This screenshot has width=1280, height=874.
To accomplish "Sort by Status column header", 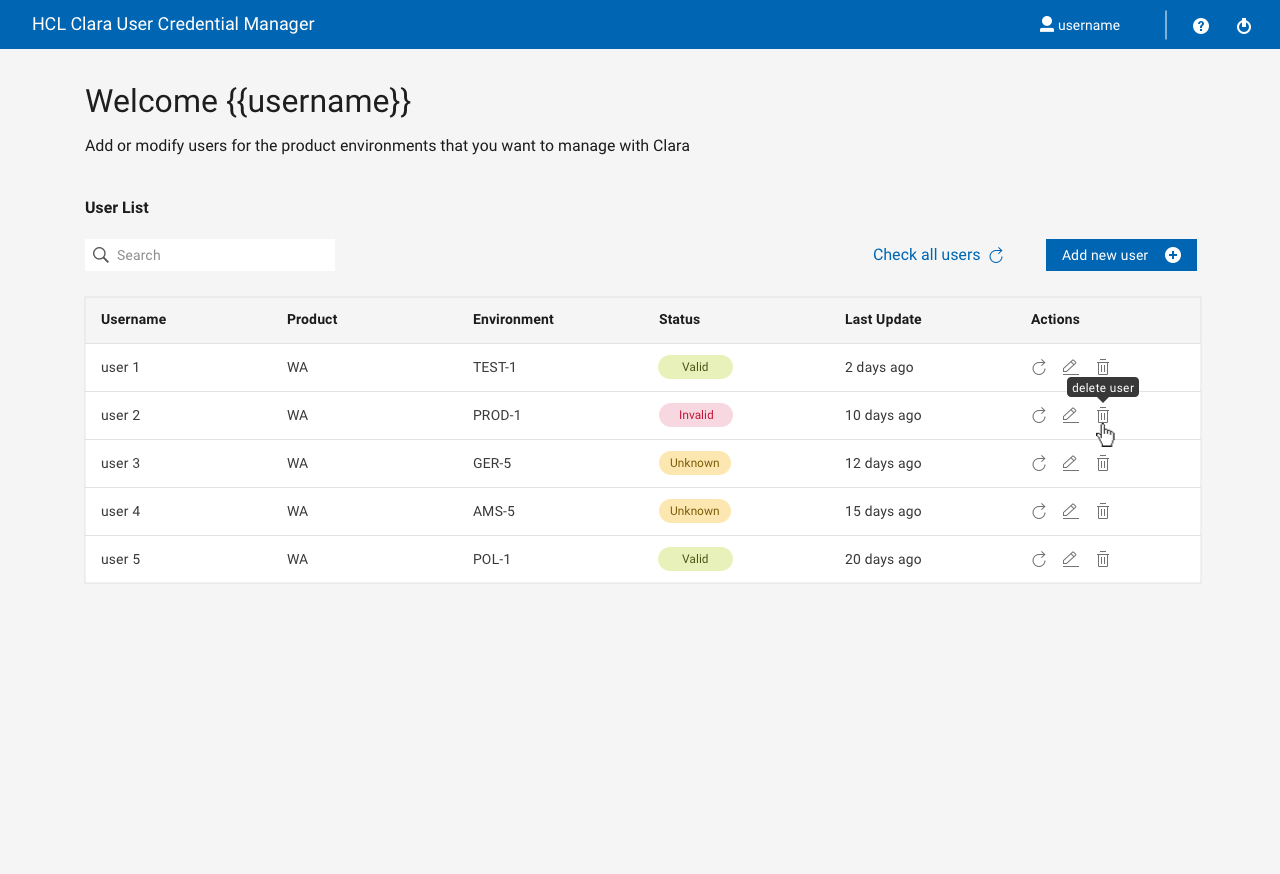I will pyautogui.click(x=679, y=320).
